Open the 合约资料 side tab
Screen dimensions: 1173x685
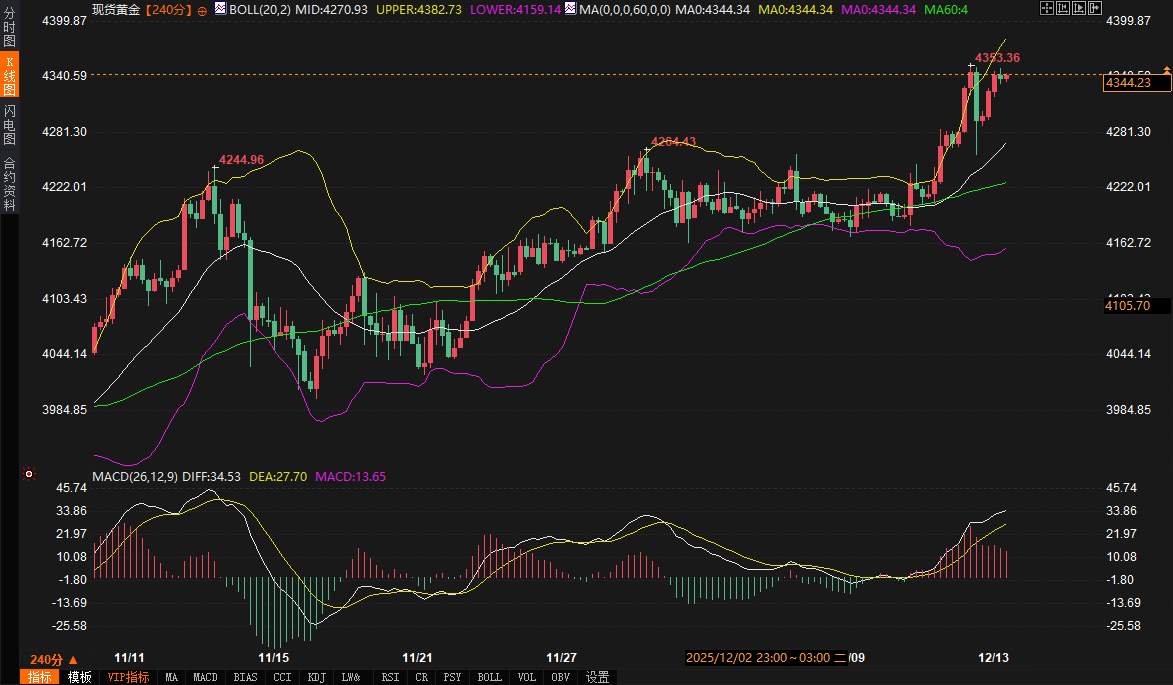pos(9,183)
